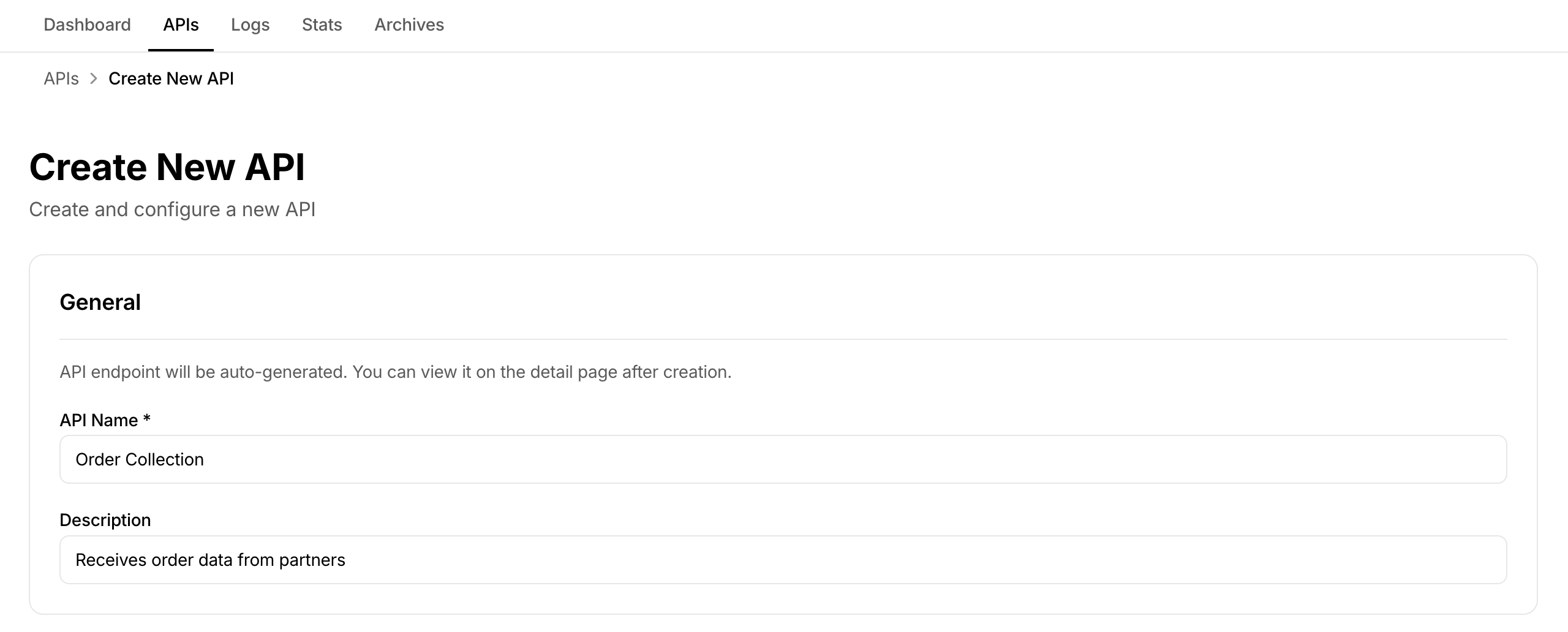Click the 'Order Collection' text in API Name
The image size is (1568, 632).
[140, 459]
